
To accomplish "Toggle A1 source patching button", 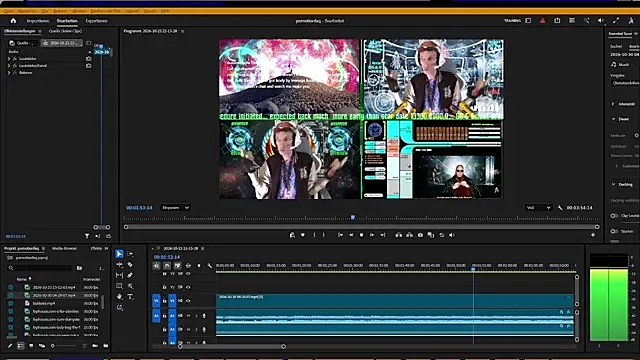I will [x=156, y=316].
